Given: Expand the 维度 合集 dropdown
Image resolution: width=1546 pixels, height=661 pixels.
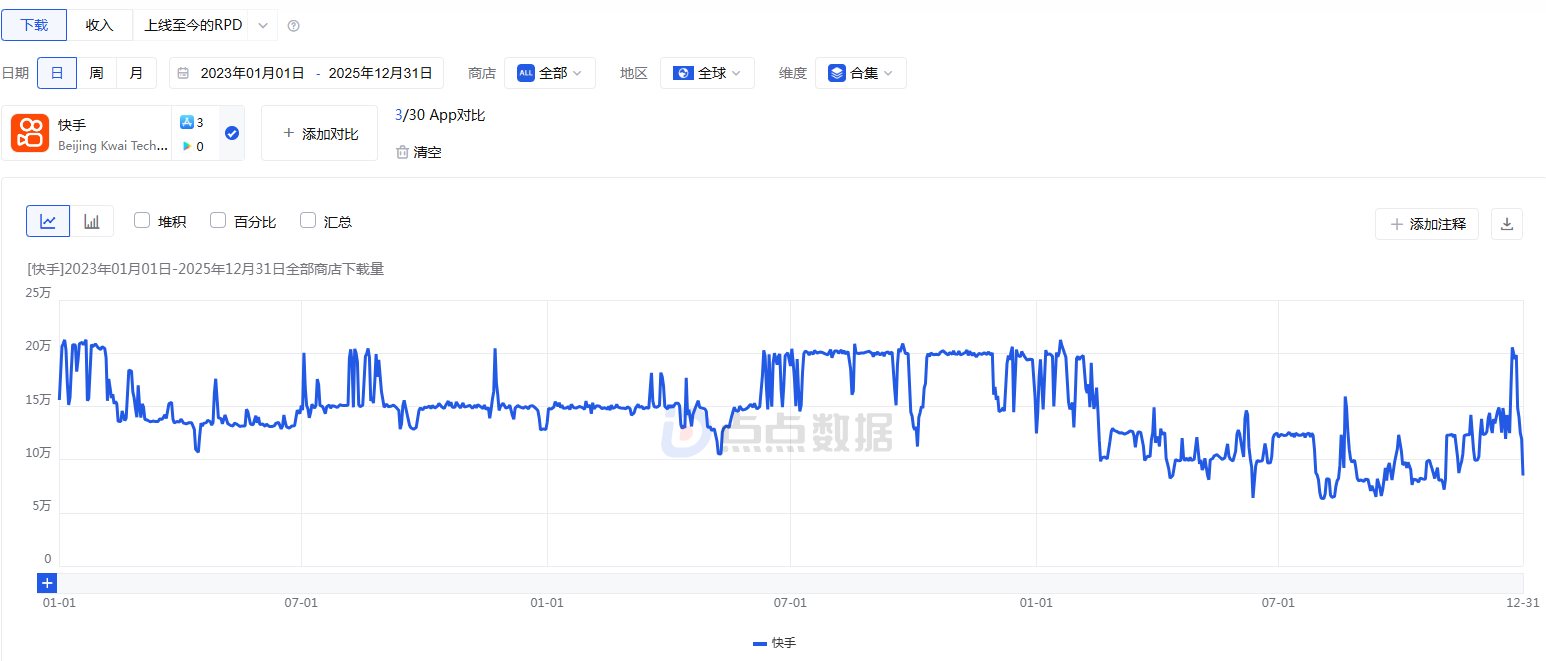Looking at the screenshot, I should click(860, 72).
